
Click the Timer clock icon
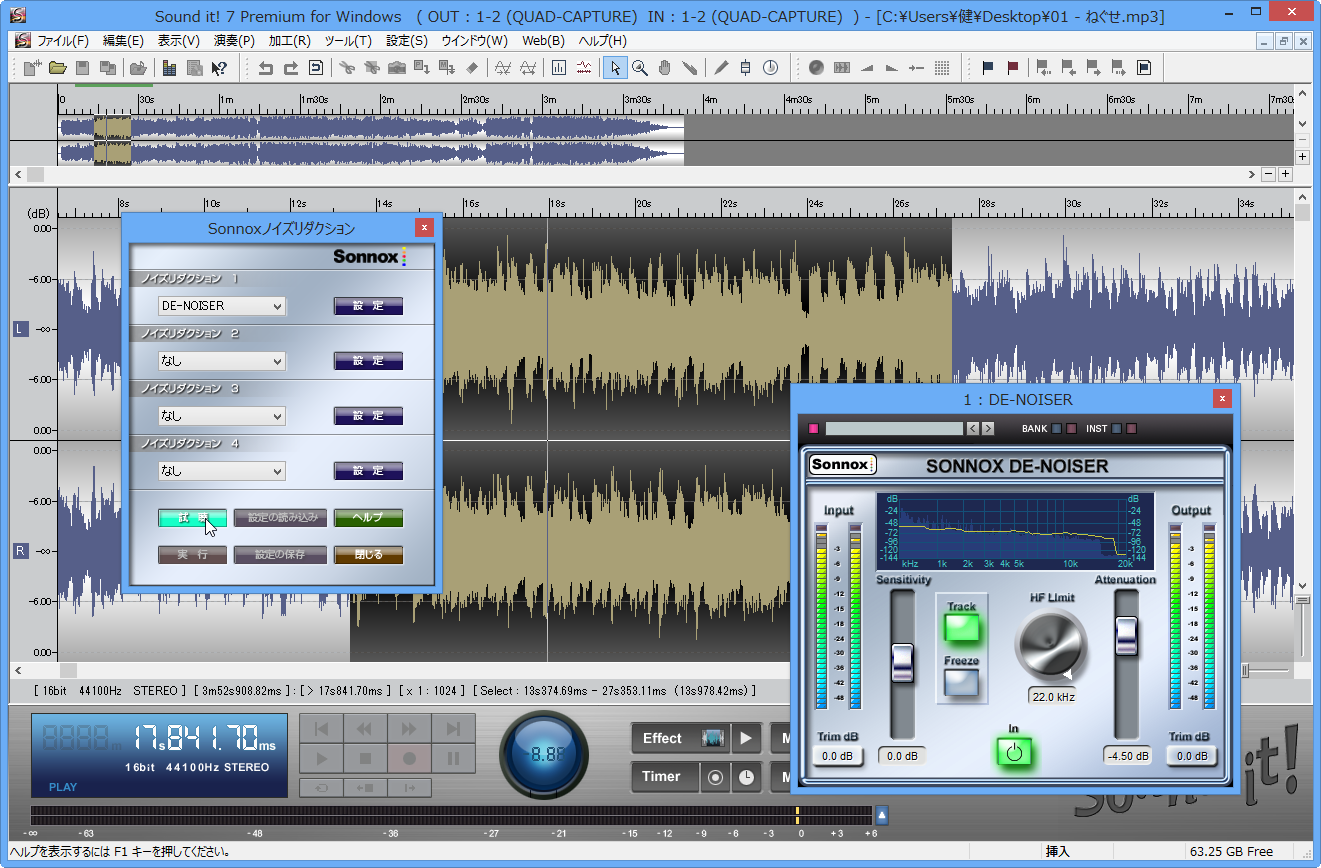tap(747, 777)
